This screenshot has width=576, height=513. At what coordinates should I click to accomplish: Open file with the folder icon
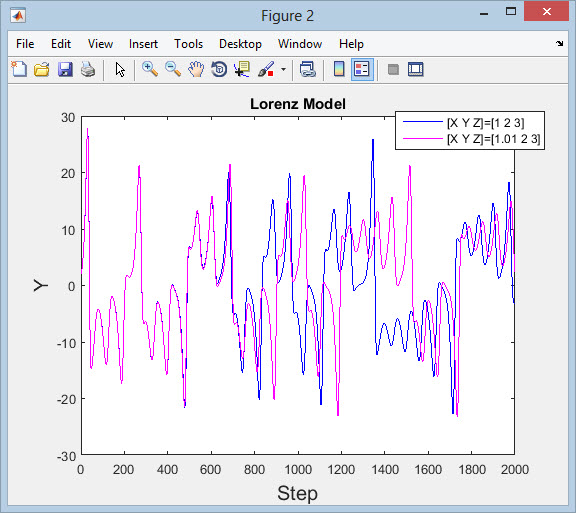pos(42,69)
